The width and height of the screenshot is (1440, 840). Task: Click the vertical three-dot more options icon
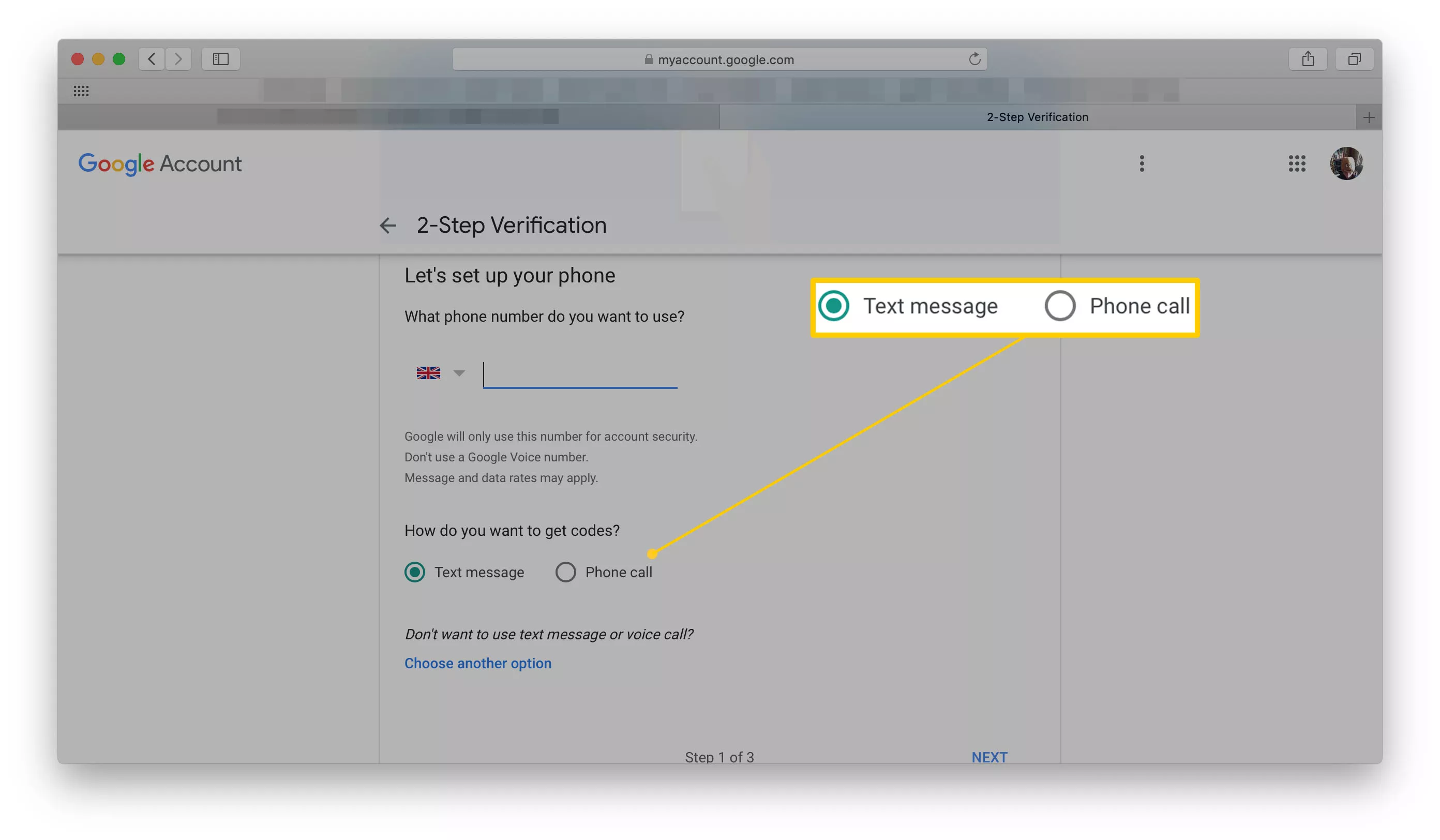coord(1141,163)
